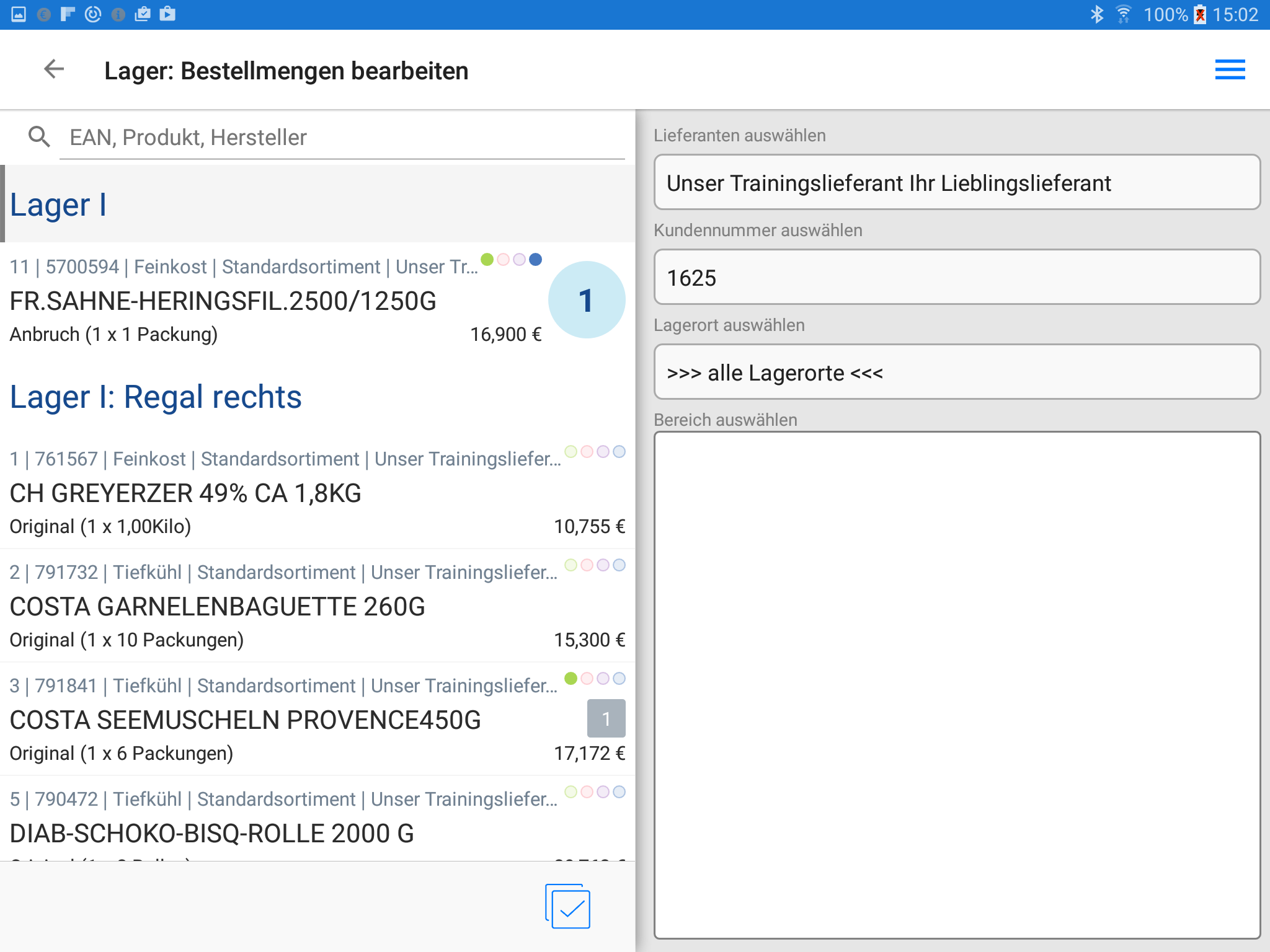Tap the search magnifier icon
Viewport: 1270px width, 952px height.
[x=39, y=136]
